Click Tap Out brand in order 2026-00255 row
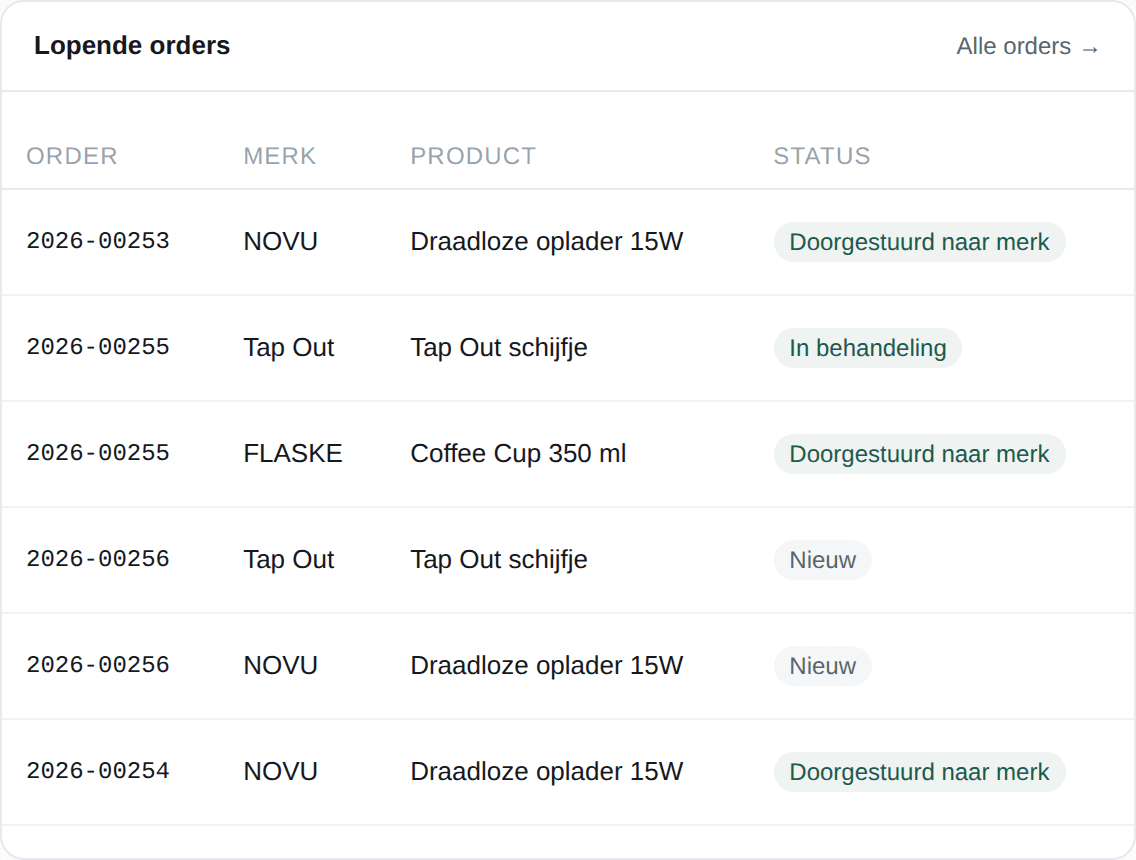This screenshot has width=1136, height=860. (288, 348)
